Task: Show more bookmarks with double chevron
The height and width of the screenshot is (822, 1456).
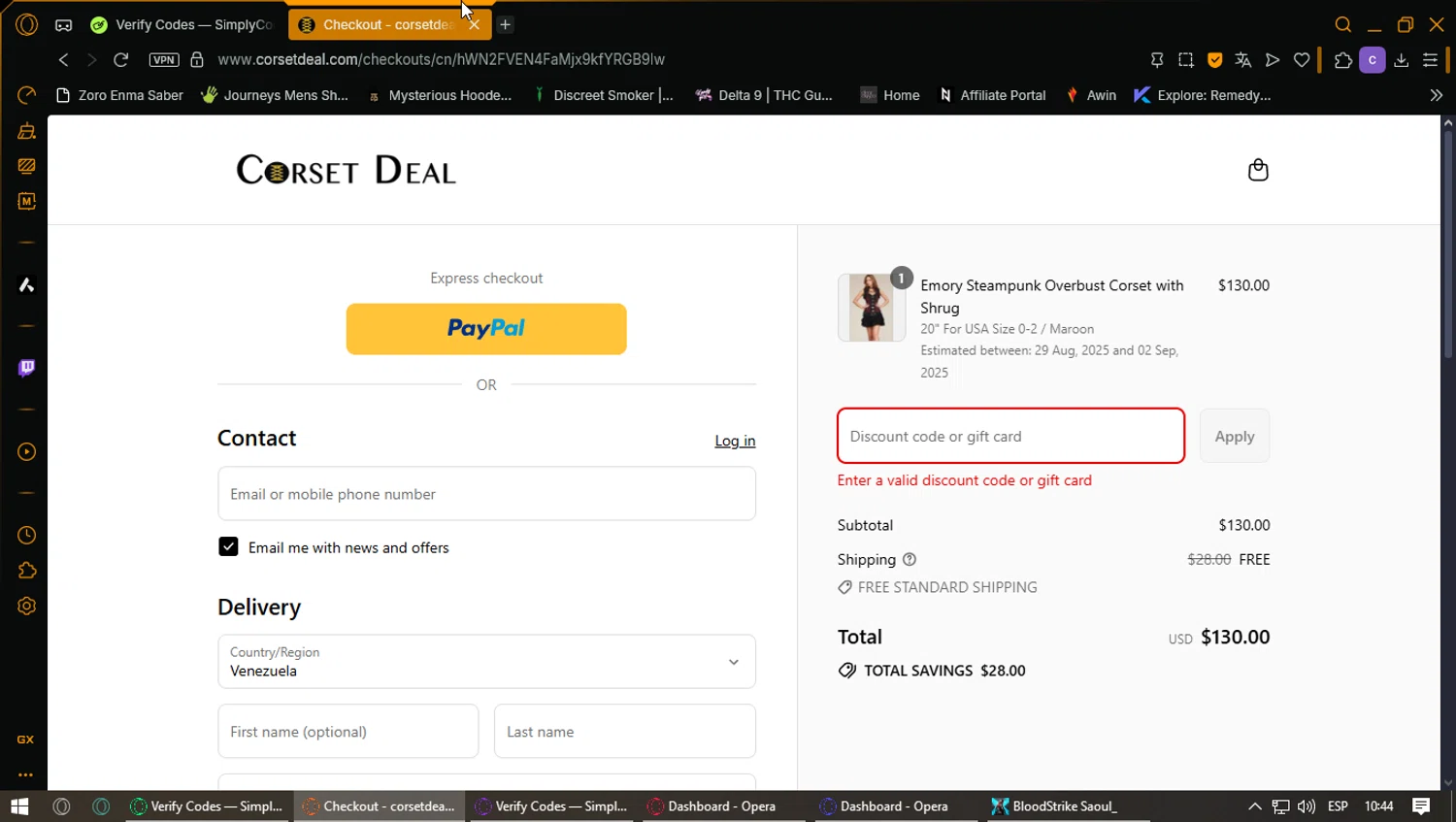Action: 1436,95
